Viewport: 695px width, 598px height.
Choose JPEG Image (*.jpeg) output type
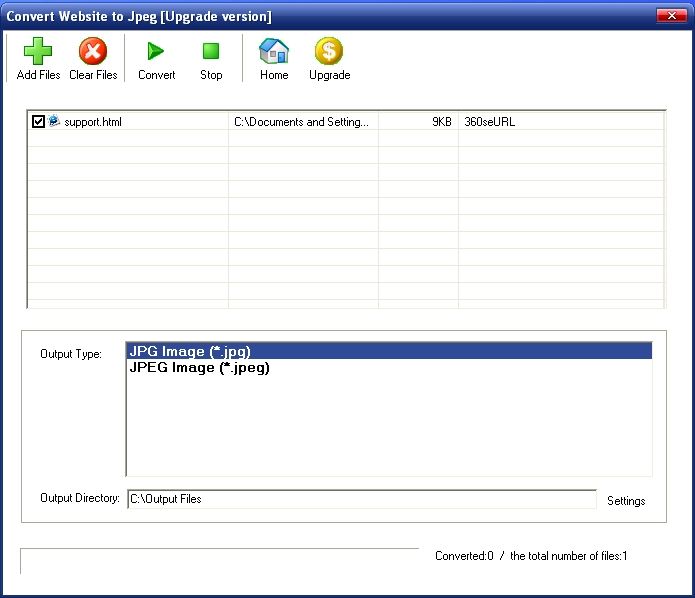point(199,367)
